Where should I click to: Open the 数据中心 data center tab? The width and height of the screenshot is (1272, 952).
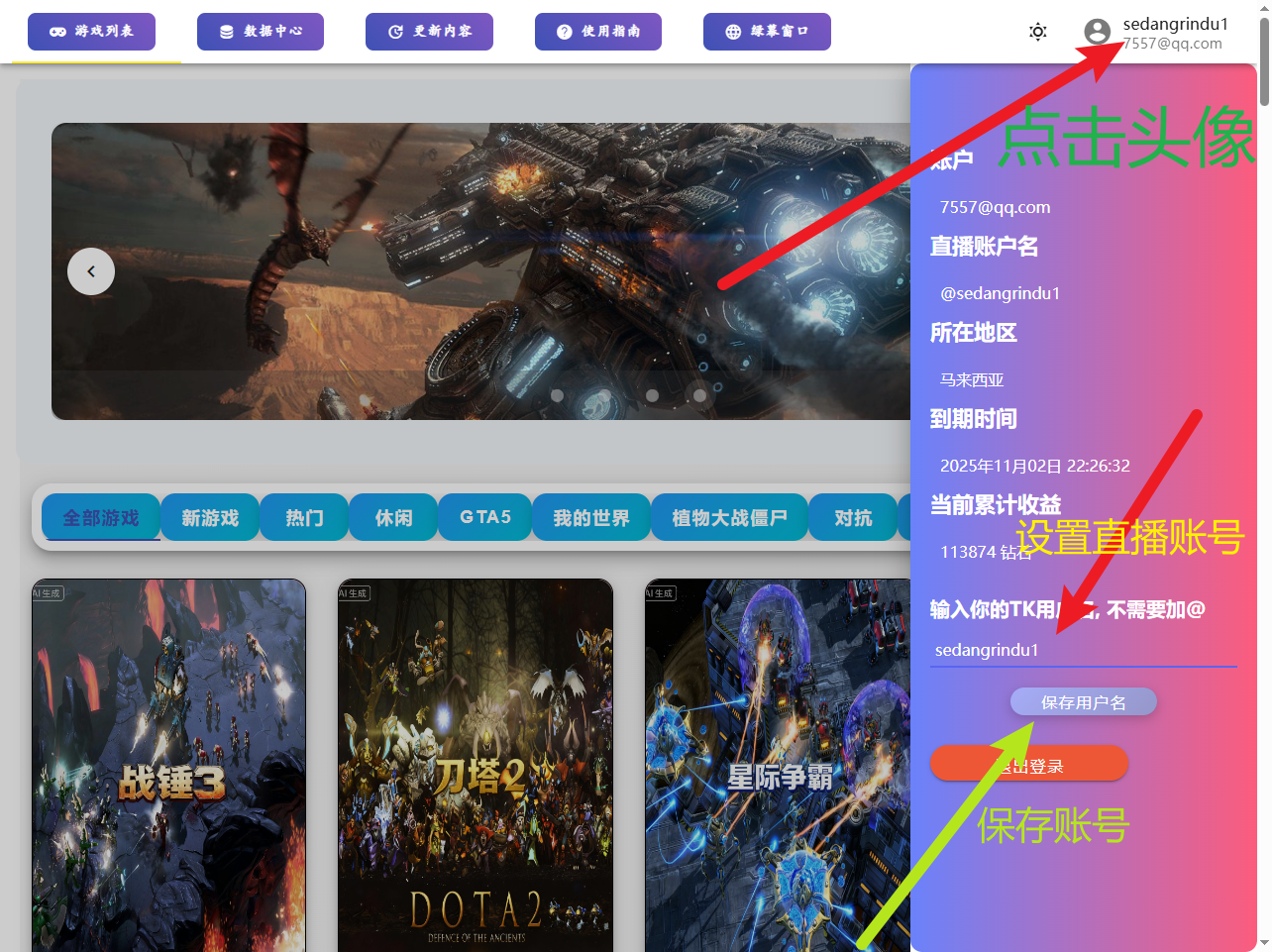(261, 32)
